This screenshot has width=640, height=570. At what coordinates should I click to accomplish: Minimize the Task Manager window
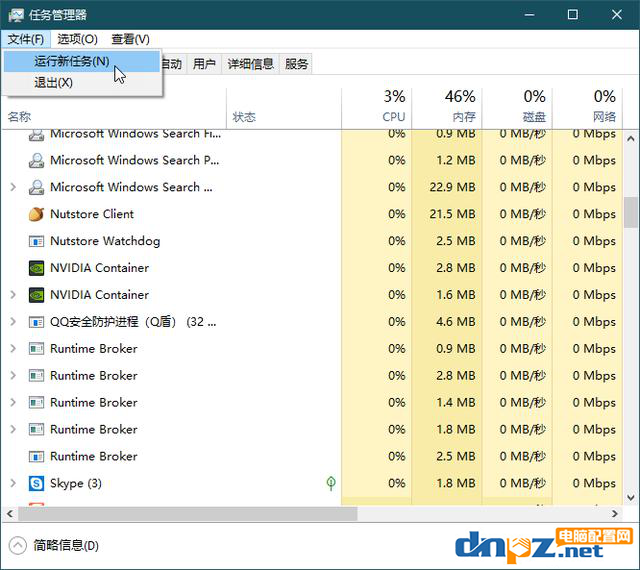point(529,15)
